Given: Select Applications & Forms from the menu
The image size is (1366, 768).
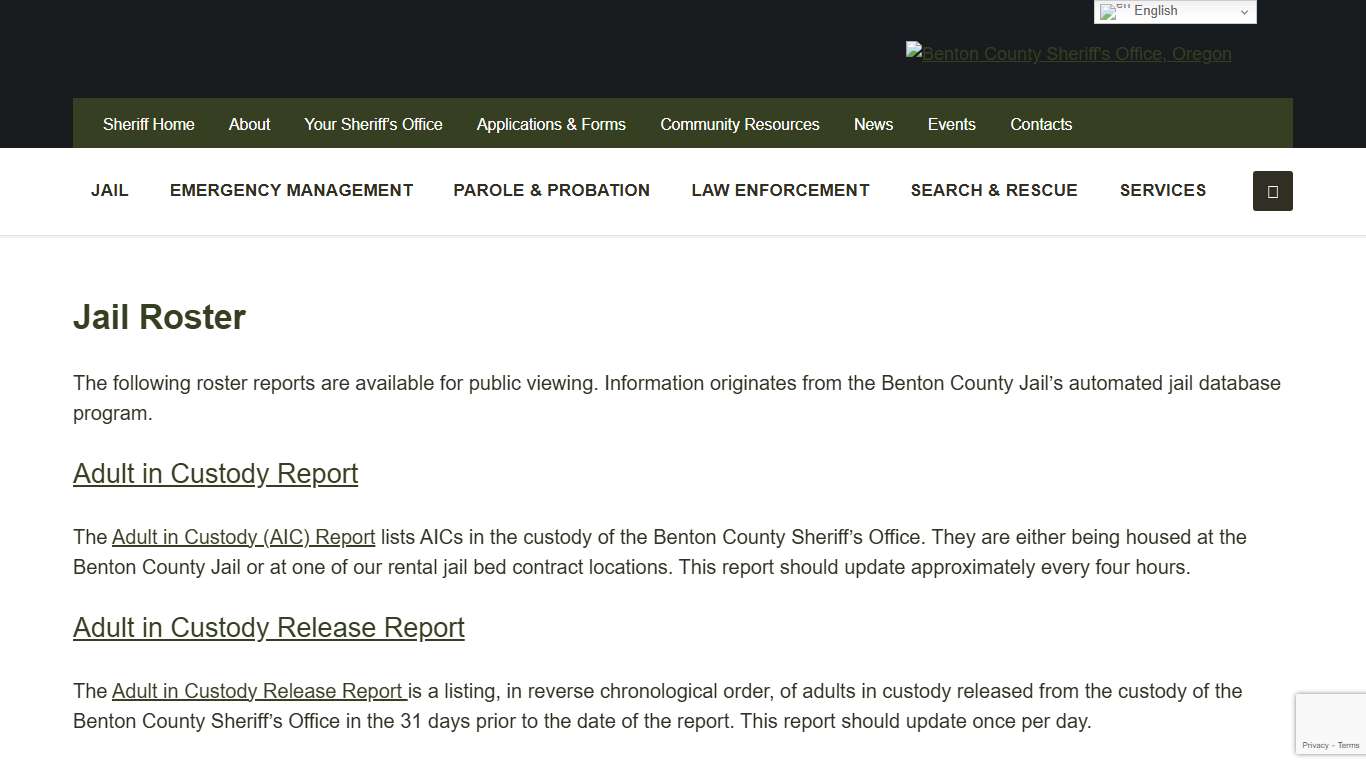Looking at the screenshot, I should tap(551, 123).
